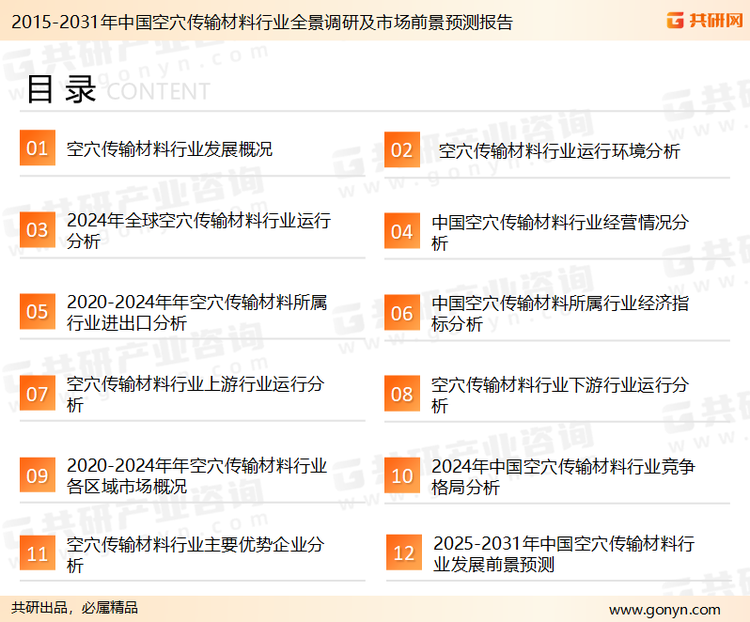This screenshot has height=622, width=750.
Task: Open chapter 2025-2031年发展前景预测
Action: click(x=564, y=554)
